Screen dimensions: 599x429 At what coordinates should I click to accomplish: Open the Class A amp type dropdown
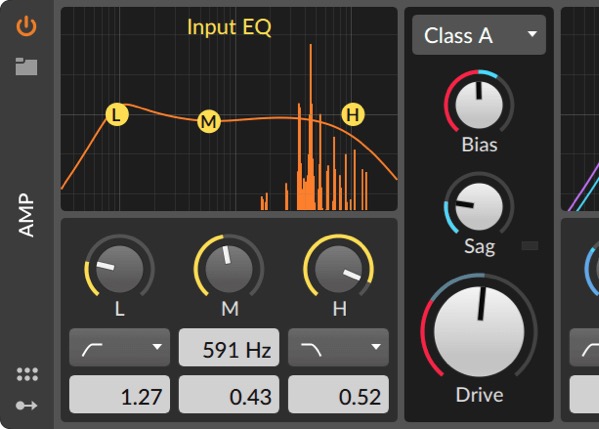coord(479,35)
